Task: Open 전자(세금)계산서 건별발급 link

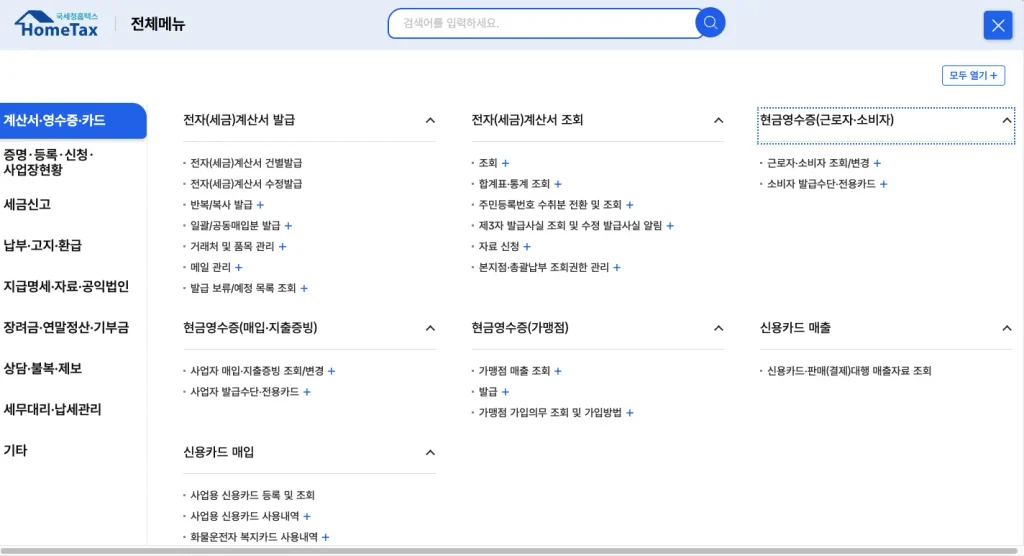Action: pyautogui.click(x=246, y=163)
